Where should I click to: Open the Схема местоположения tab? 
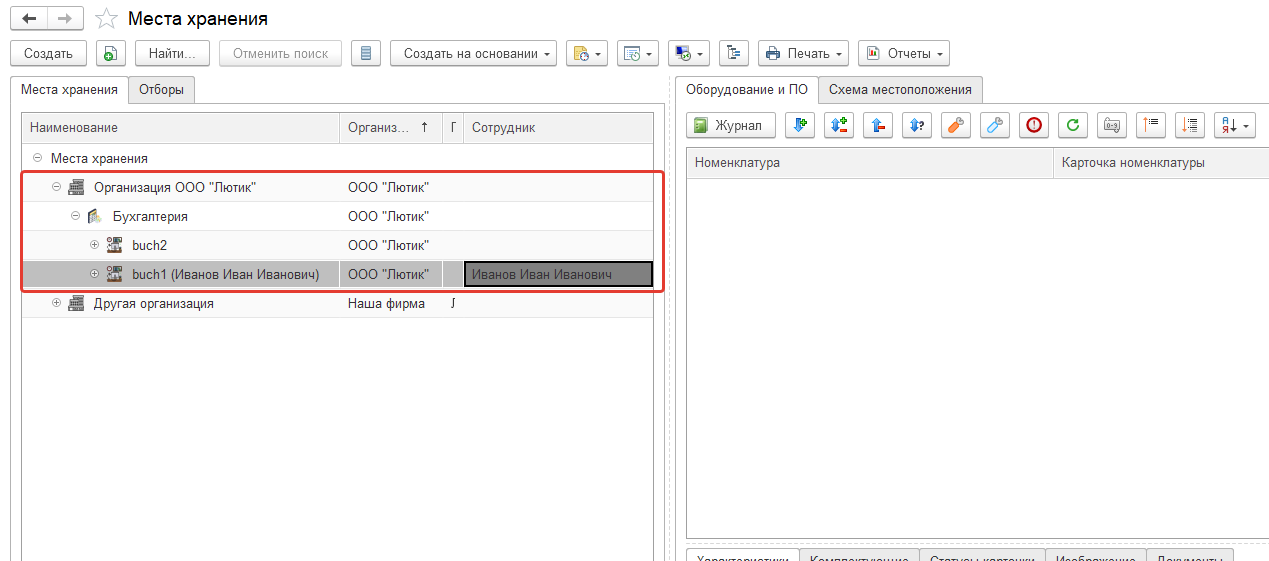[x=900, y=90]
